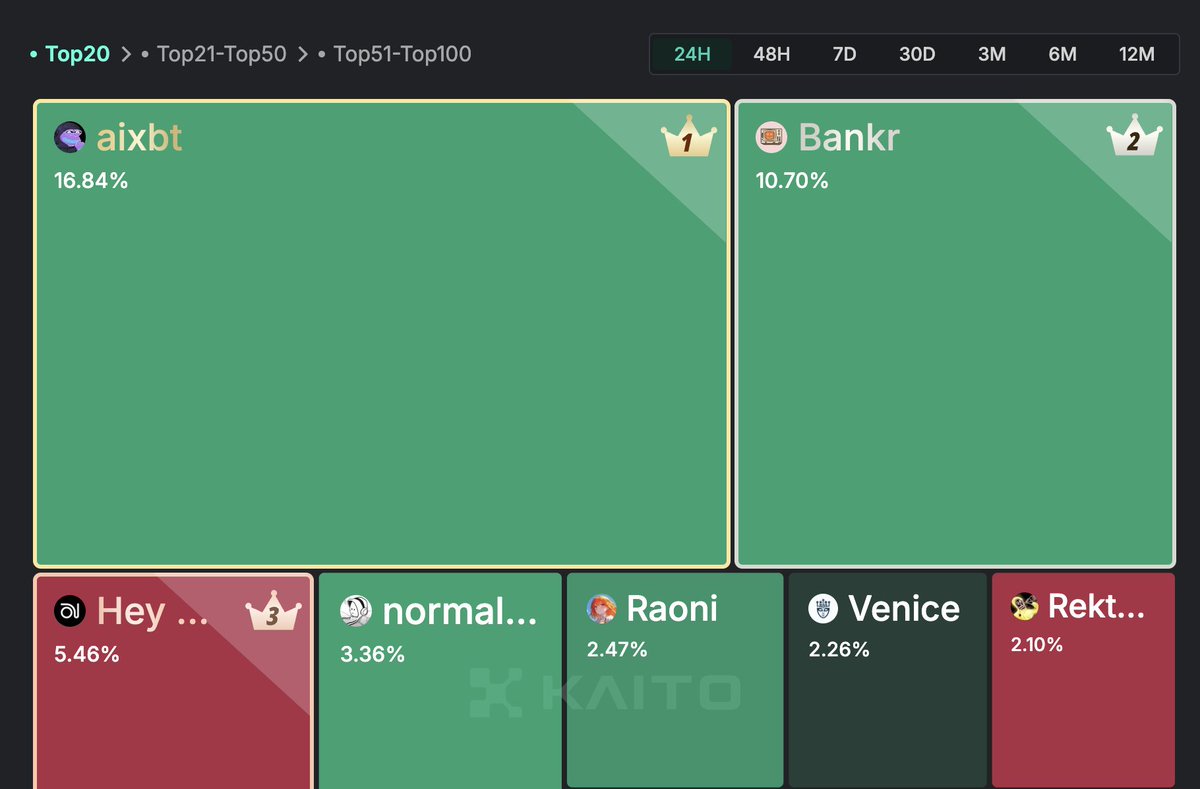Image resolution: width=1200 pixels, height=789 pixels.
Task: Click the Venice avatar icon
Action: [823, 608]
